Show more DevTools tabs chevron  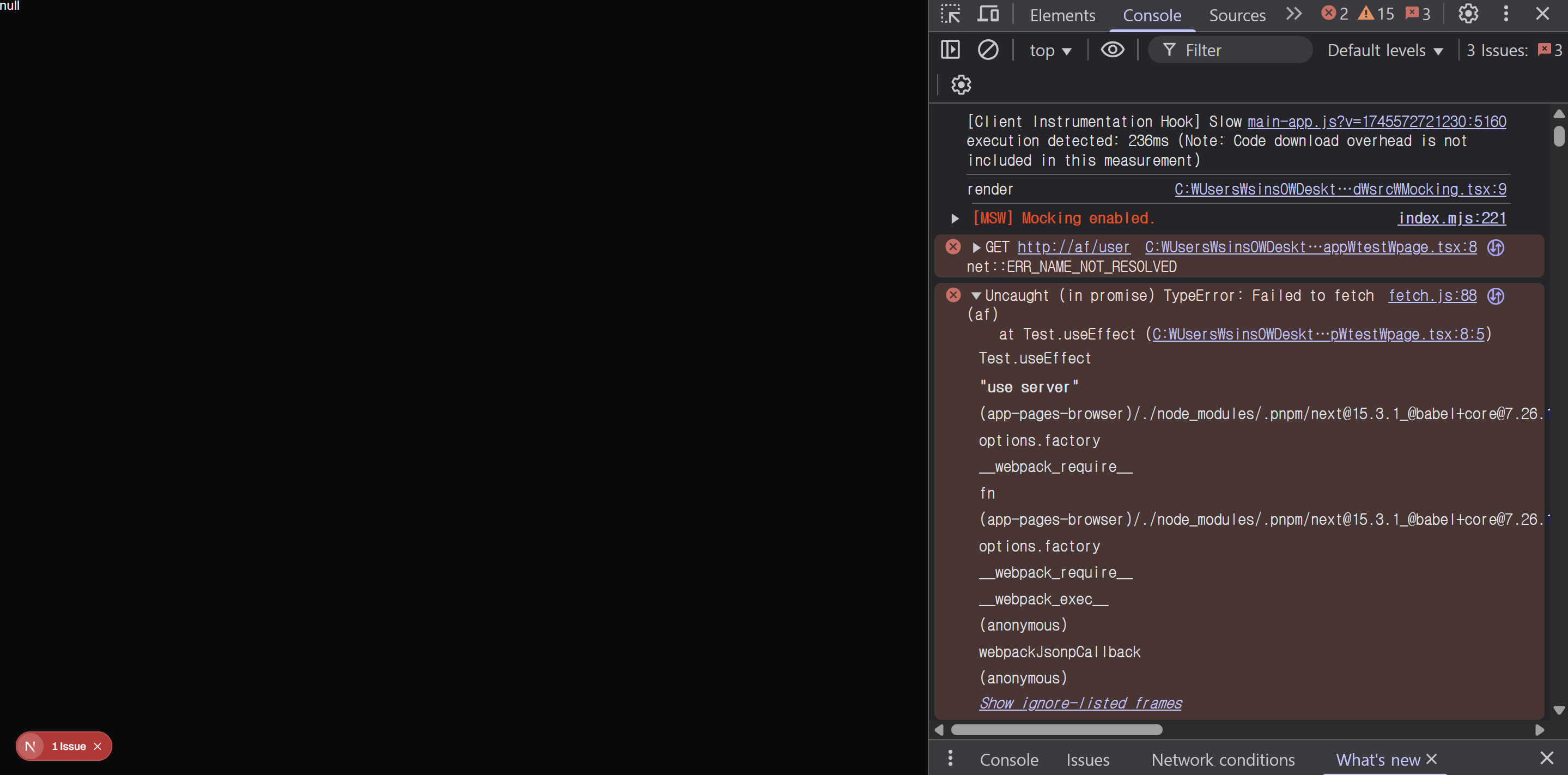1293,14
